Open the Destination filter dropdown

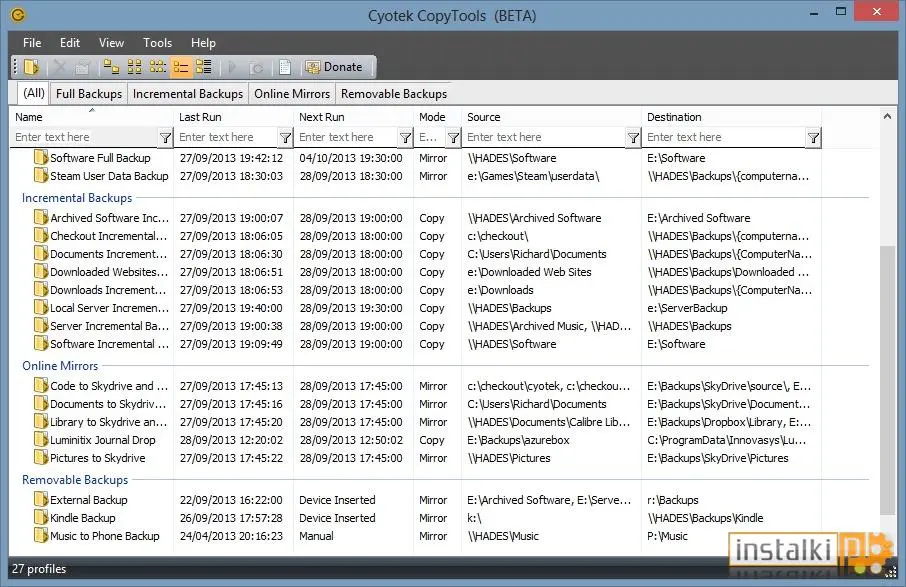point(814,138)
